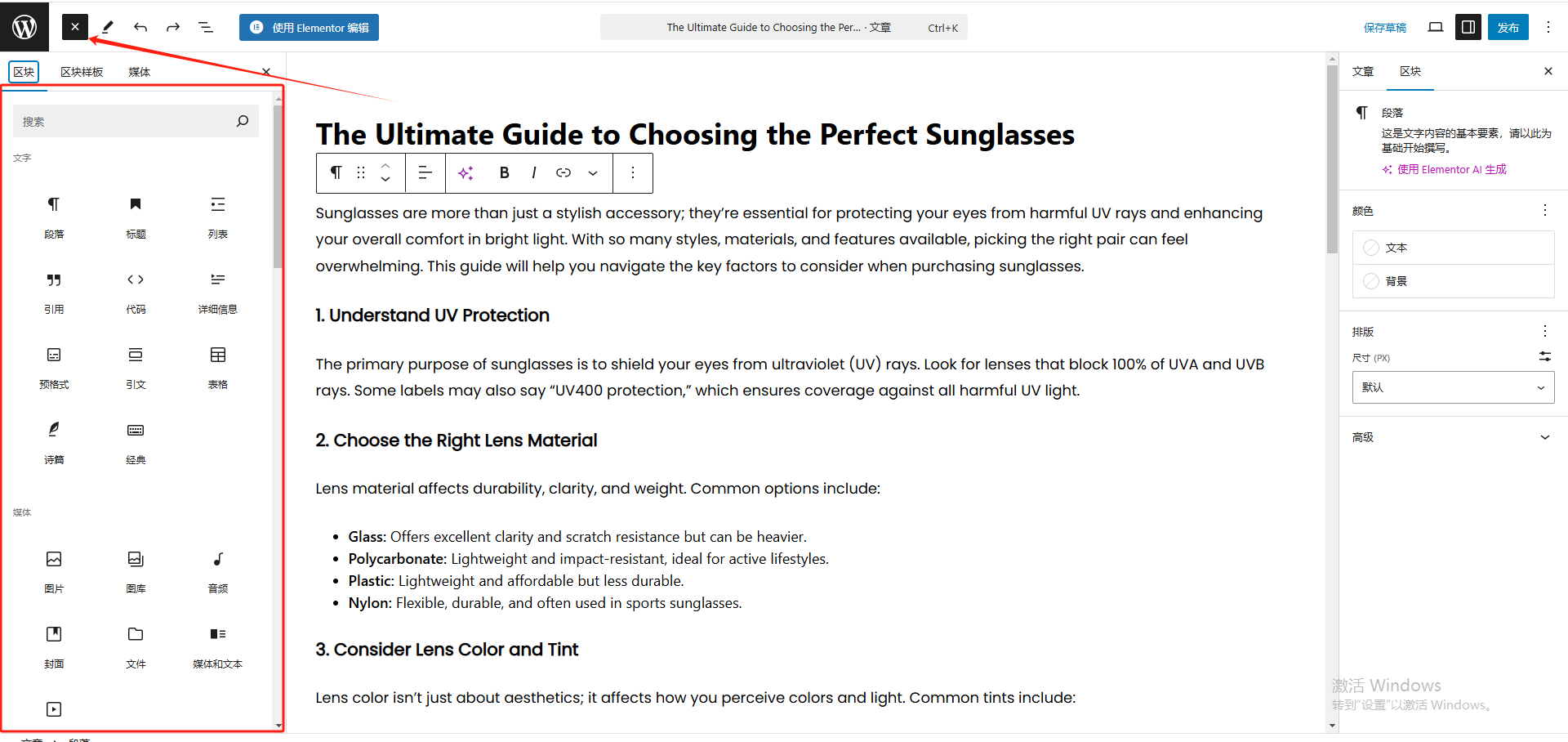Click the Undo arrow in top toolbar
This screenshot has height=742, width=1568.
140,27
